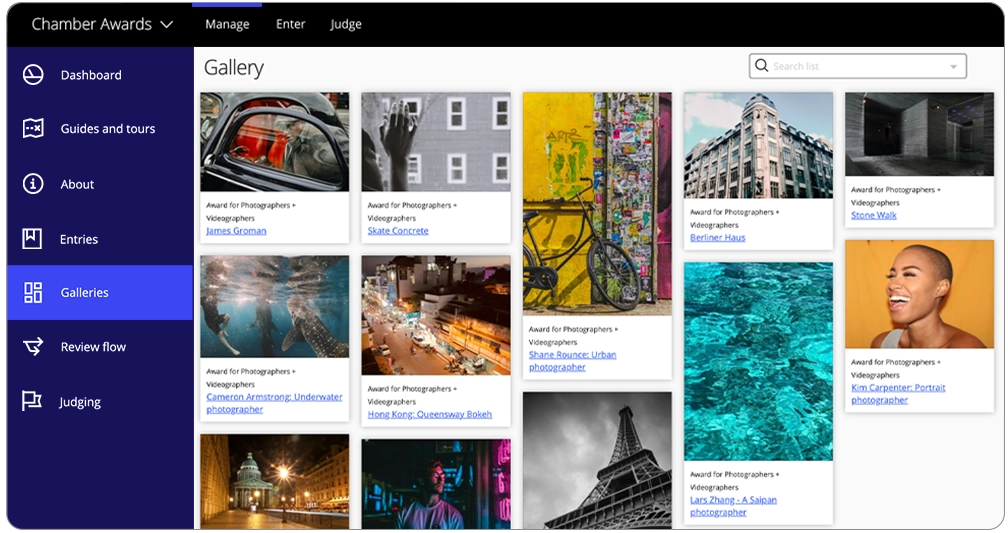The width and height of the screenshot is (1008, 533).
Task: Click the magnifier icon in search box
Action: click(762, 66)
